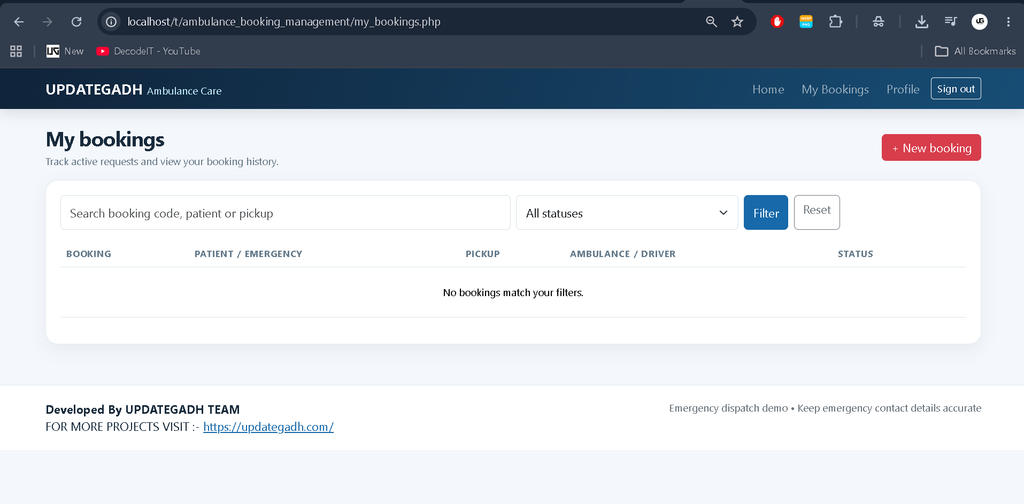
Task: Open Profile in the navigation bar
Action: (x=903, y=89)
